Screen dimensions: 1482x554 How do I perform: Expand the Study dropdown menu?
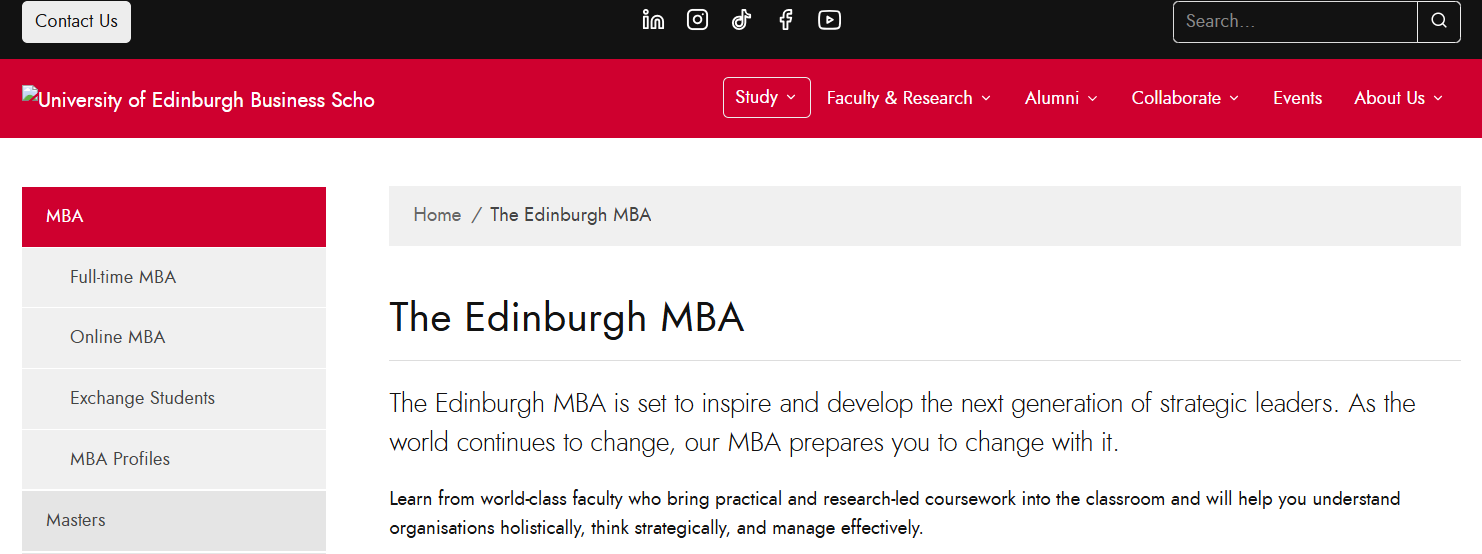tap(766, 97)
